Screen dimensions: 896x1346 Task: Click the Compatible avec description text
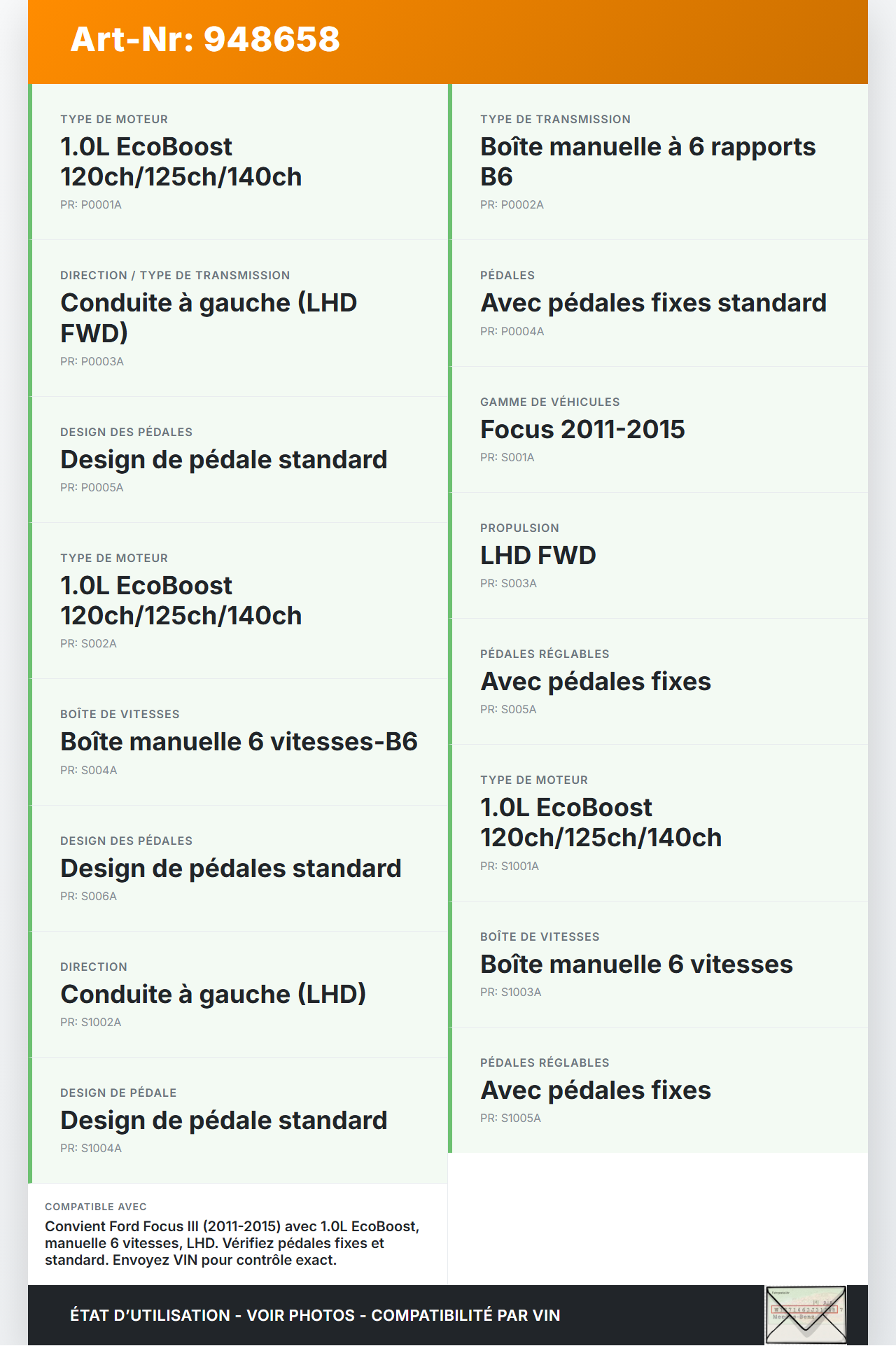coord(232,1243)
